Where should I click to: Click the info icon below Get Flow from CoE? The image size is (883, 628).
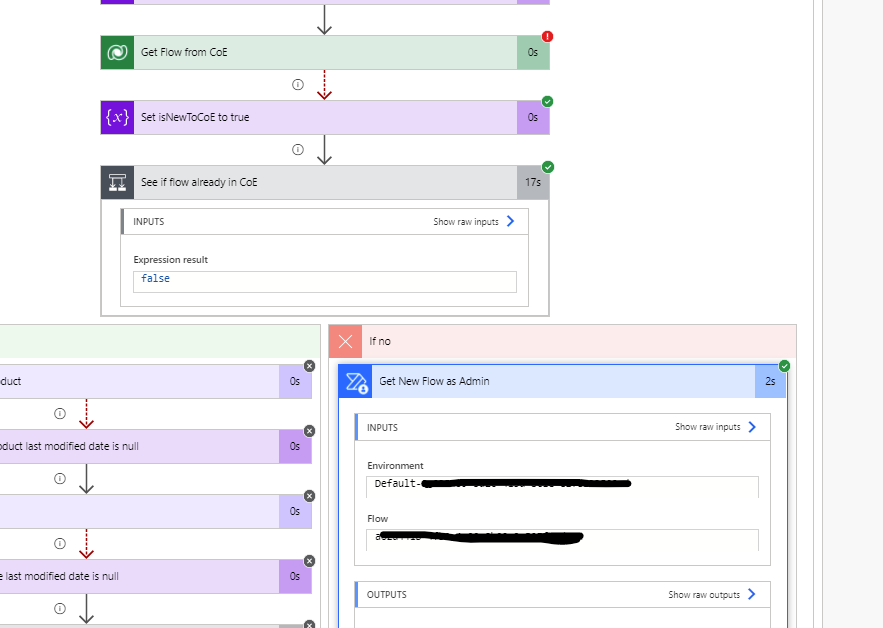pyautogui.click(x=297, y=85)
